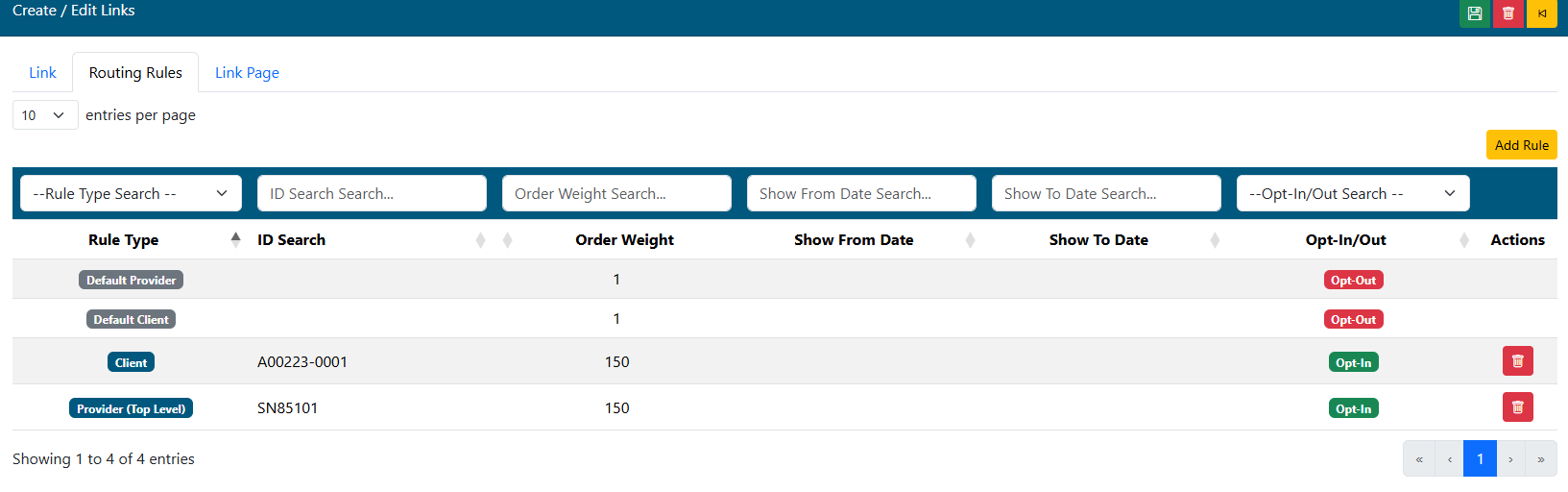Image resolution: width=1568 pixels, height=492 pixels.
Task: Click the Show From Date Search field
Action: tap(861, 193)
